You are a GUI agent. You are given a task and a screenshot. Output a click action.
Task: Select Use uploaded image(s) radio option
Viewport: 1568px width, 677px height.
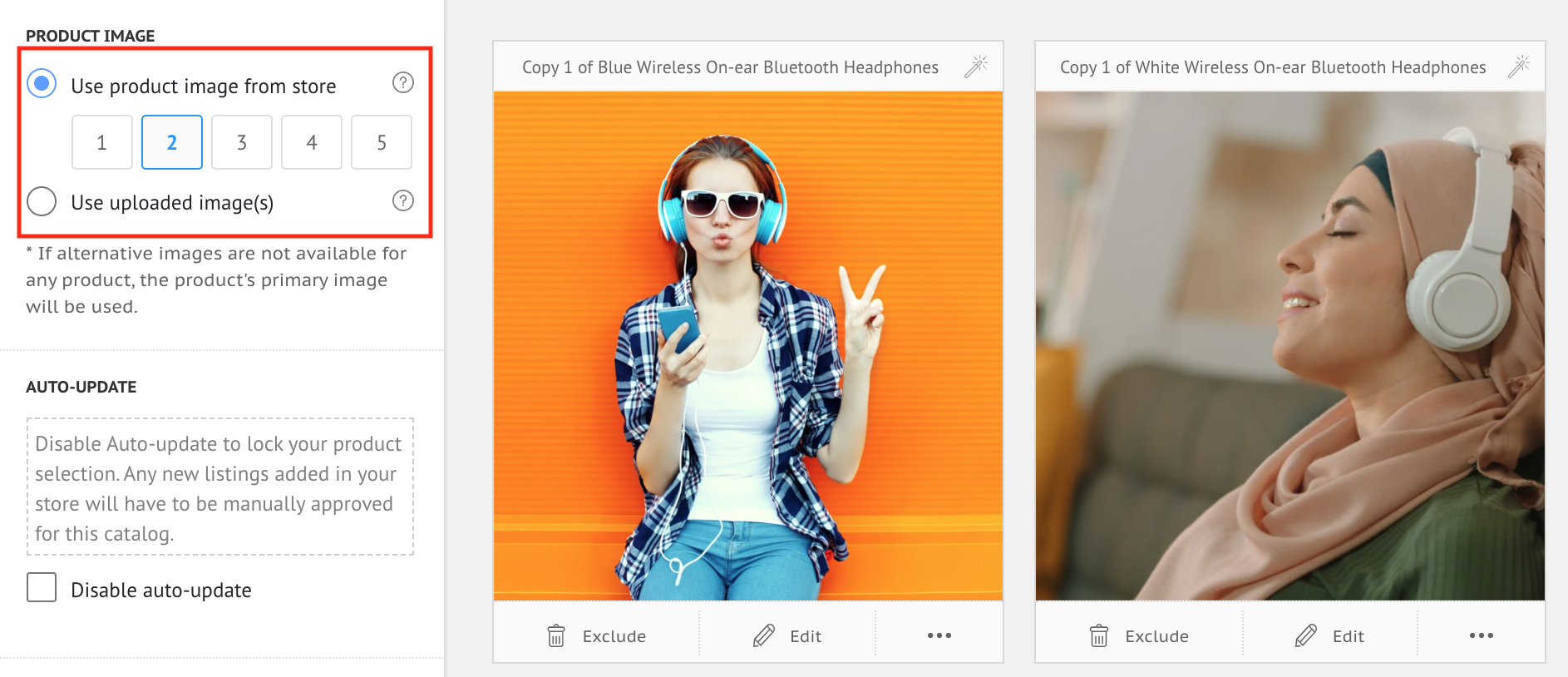click(x=42, y=201)
